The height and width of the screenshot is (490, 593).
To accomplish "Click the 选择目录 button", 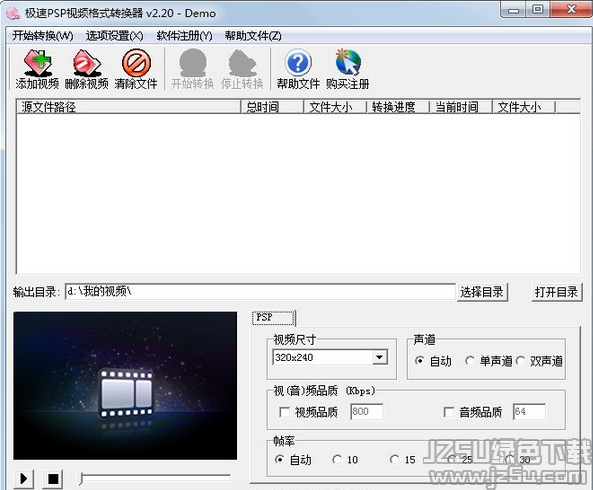I will click(x=482, y=292).
